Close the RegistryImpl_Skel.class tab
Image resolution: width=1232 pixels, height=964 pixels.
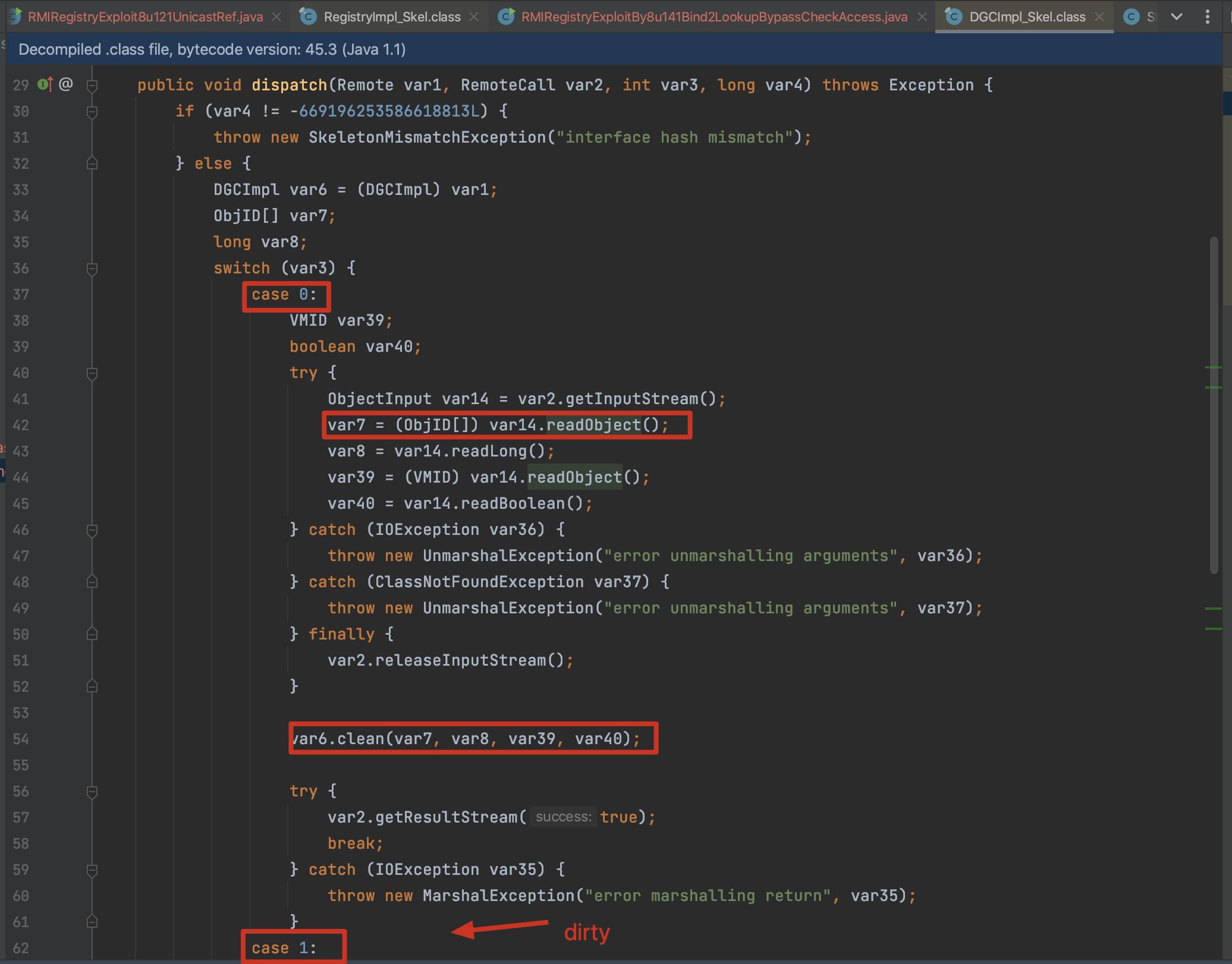coord(474,17)
